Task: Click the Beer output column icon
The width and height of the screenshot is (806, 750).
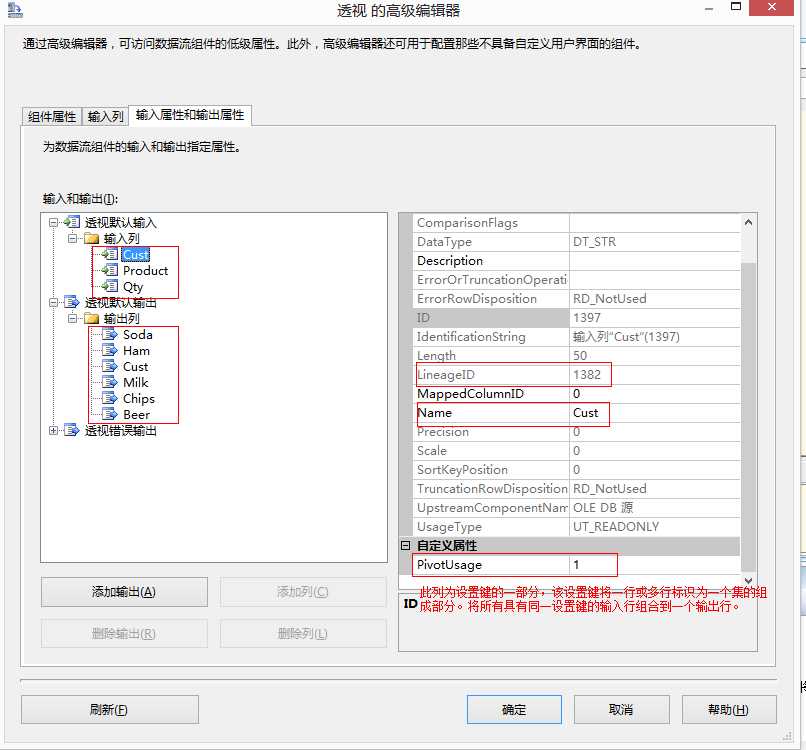Action: 110,414
